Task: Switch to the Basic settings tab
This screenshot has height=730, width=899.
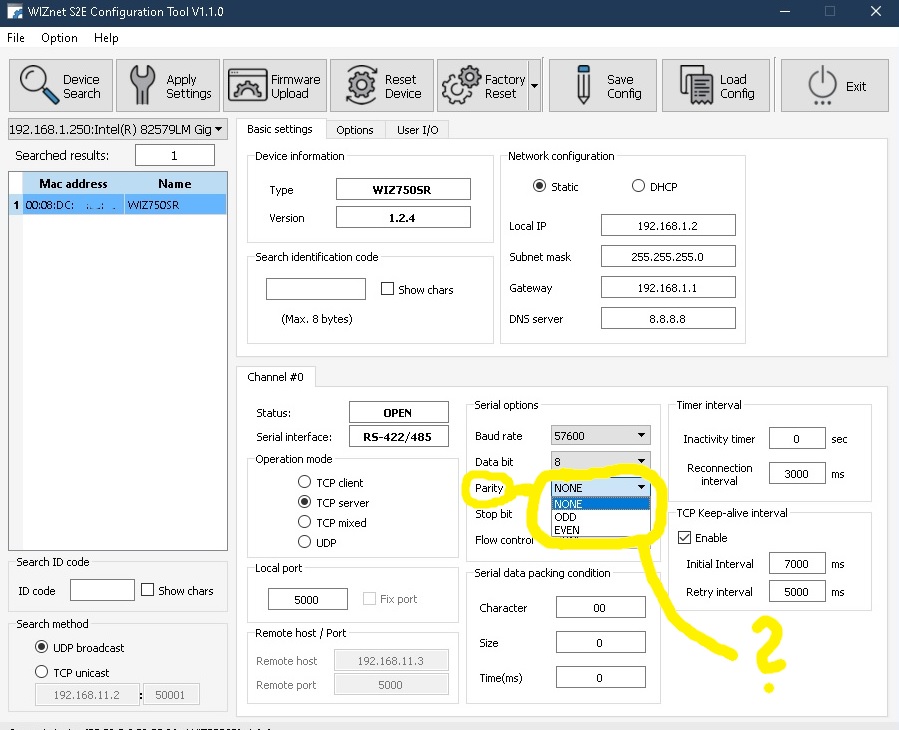Action: pos(280,129)
